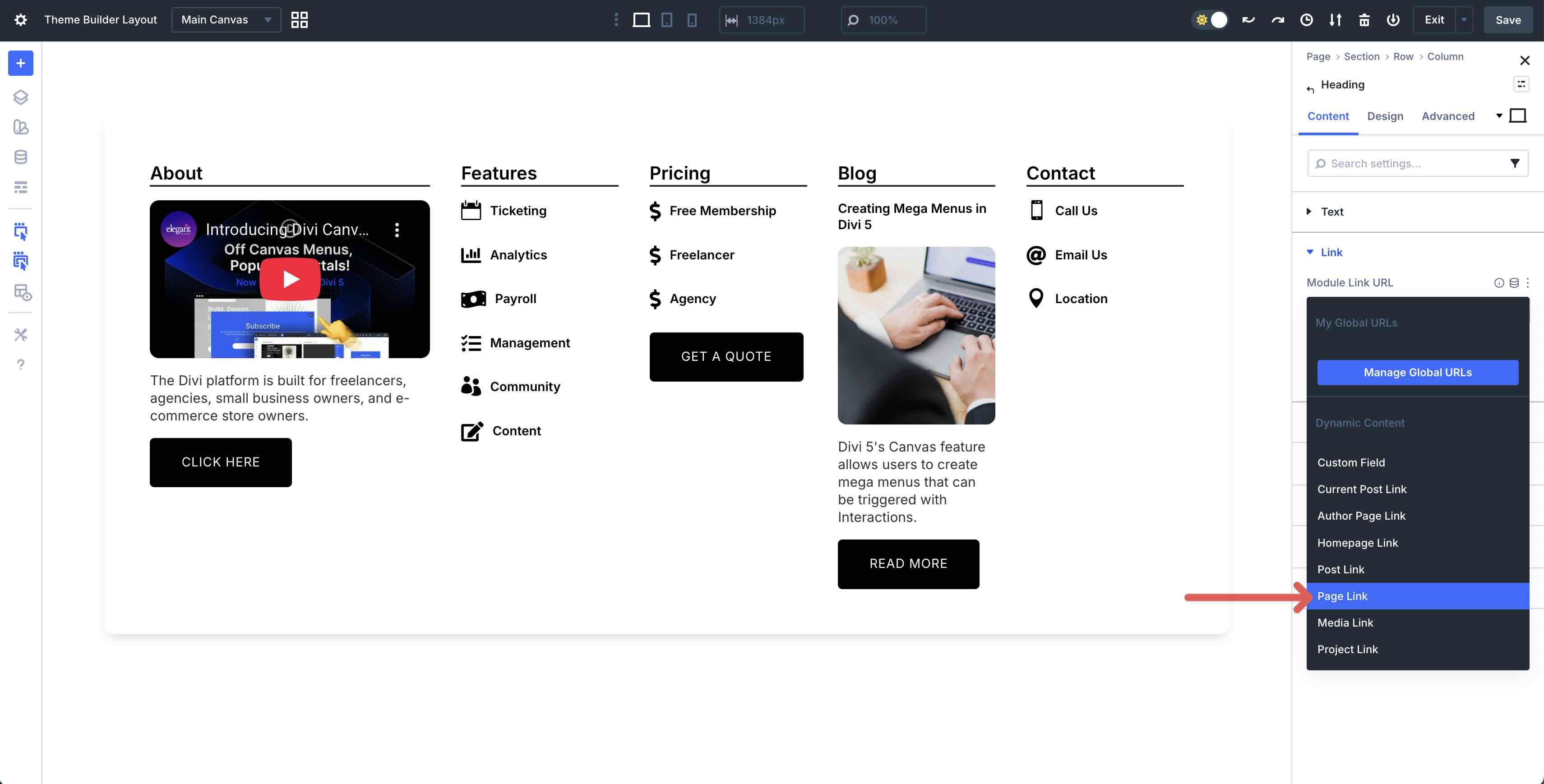Redo the last change

[x=1277, y=20]
